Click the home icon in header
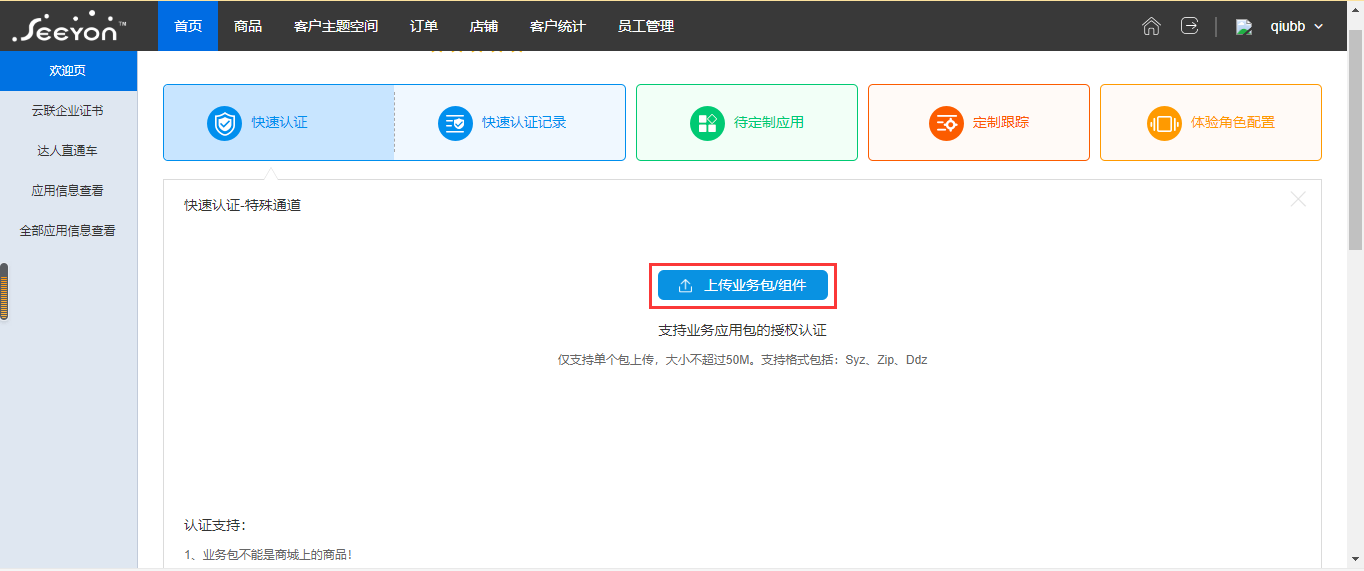This screenshot has width=1364, height=571. coord(1151,26)
